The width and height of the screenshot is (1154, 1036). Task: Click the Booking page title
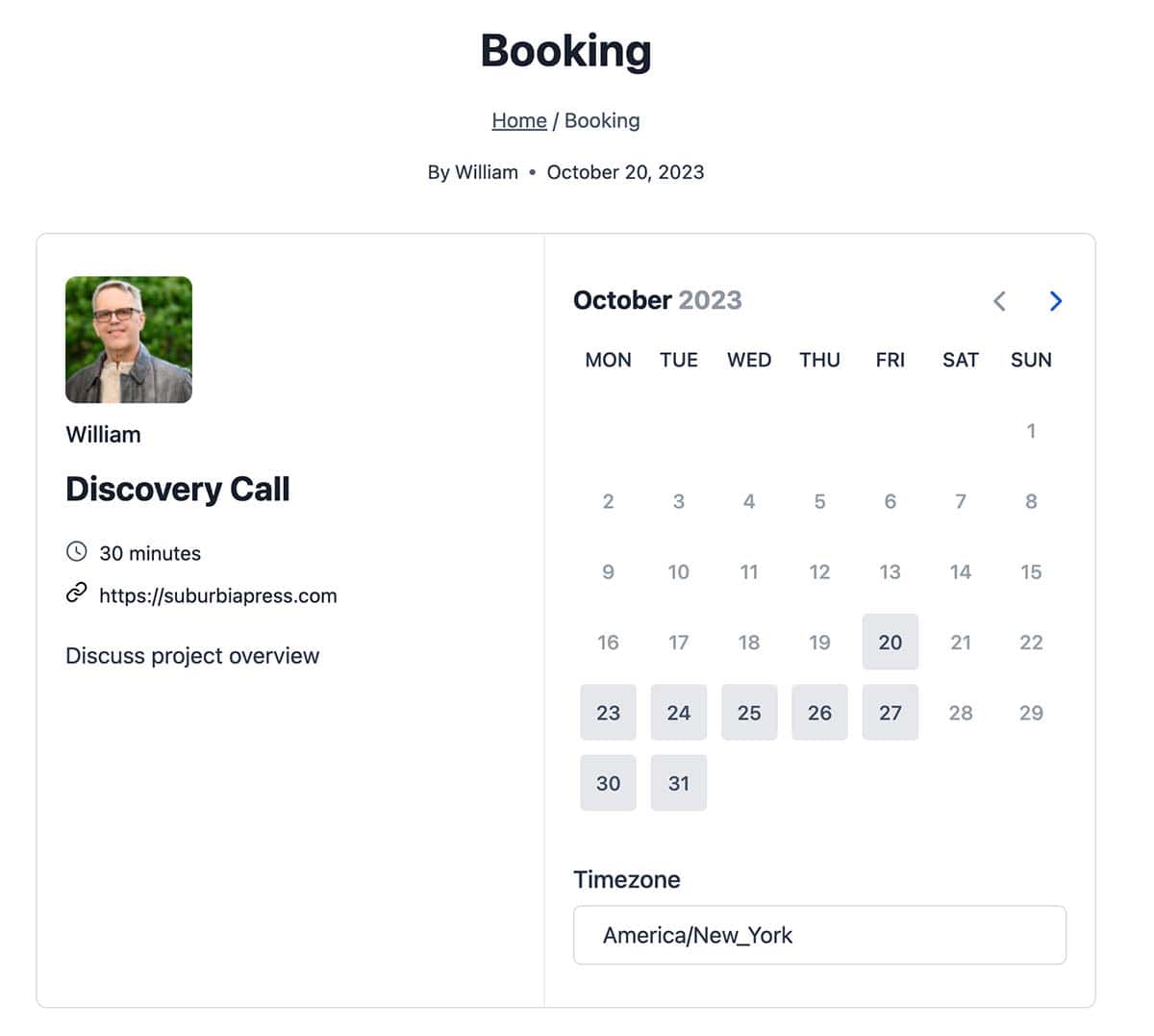(566, 51)
